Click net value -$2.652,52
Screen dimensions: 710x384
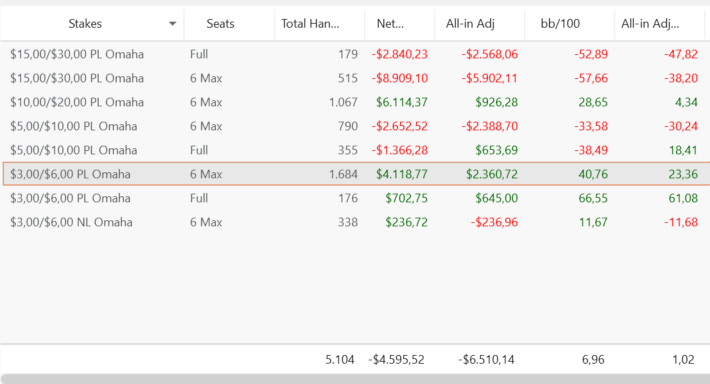399,126
